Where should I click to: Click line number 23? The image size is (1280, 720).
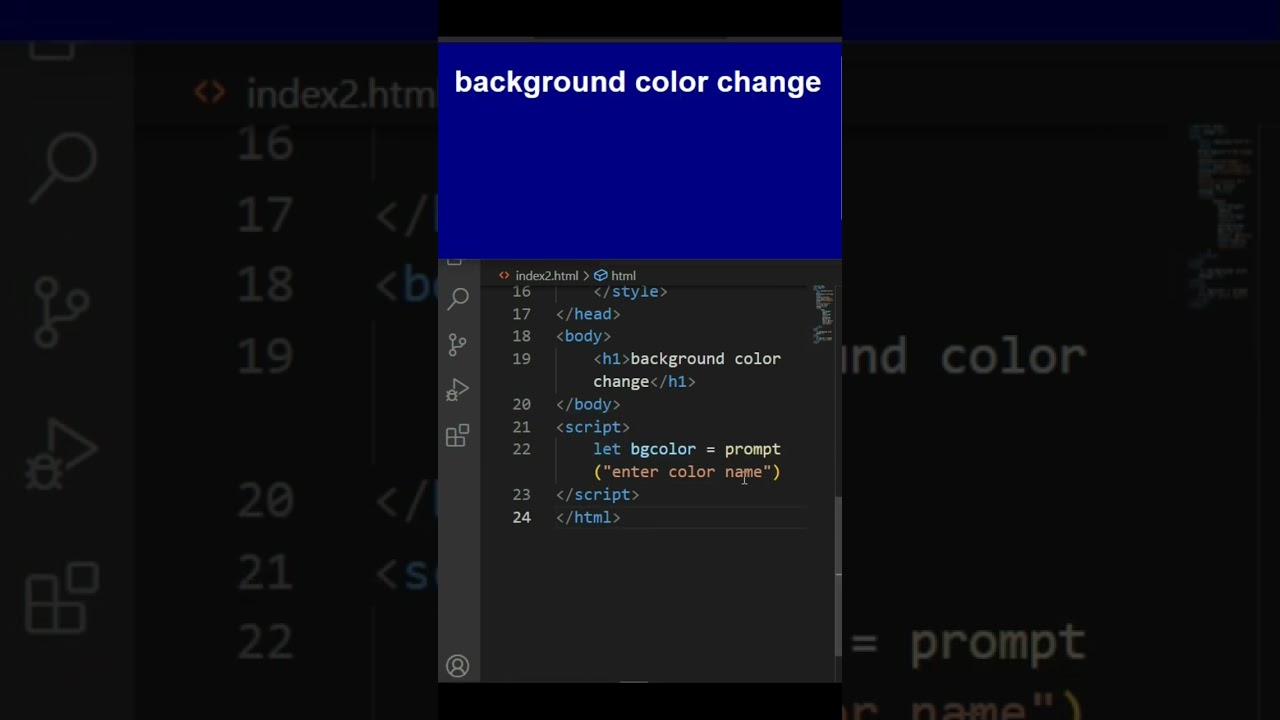pos(521,494)
